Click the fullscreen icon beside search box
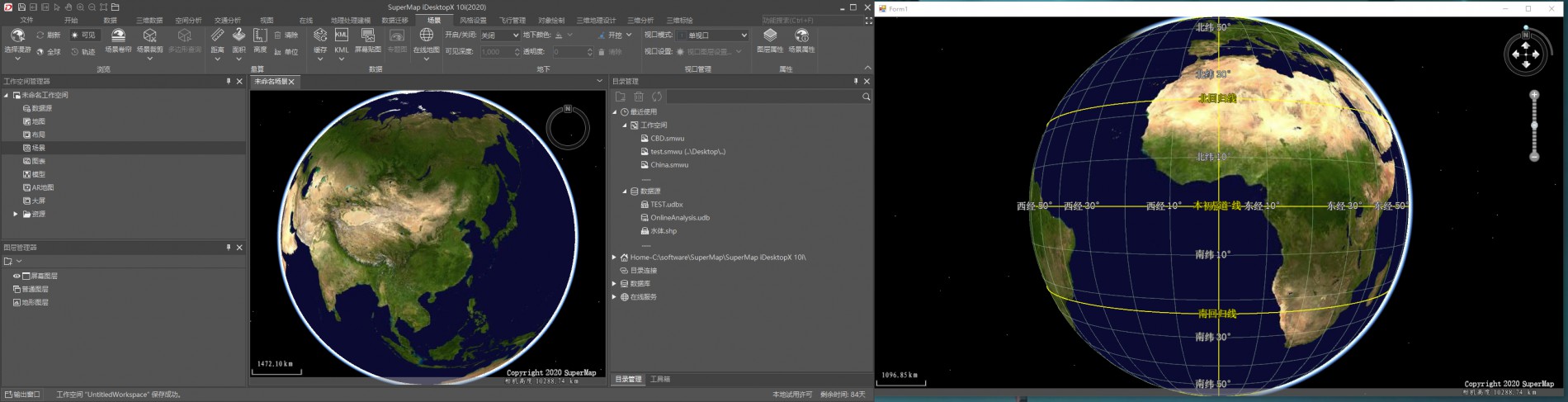The image size is (1568, 402). pos(868,21)
